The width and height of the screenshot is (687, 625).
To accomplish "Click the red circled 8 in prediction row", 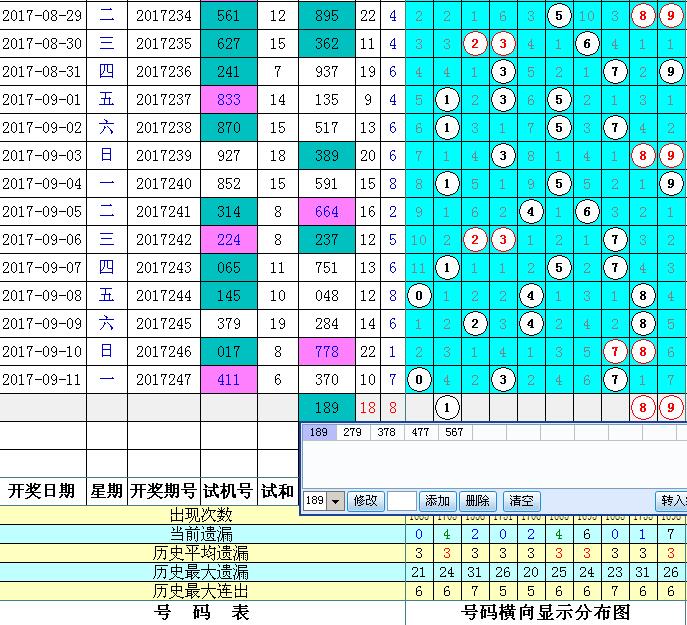I will tap(644, 407).
